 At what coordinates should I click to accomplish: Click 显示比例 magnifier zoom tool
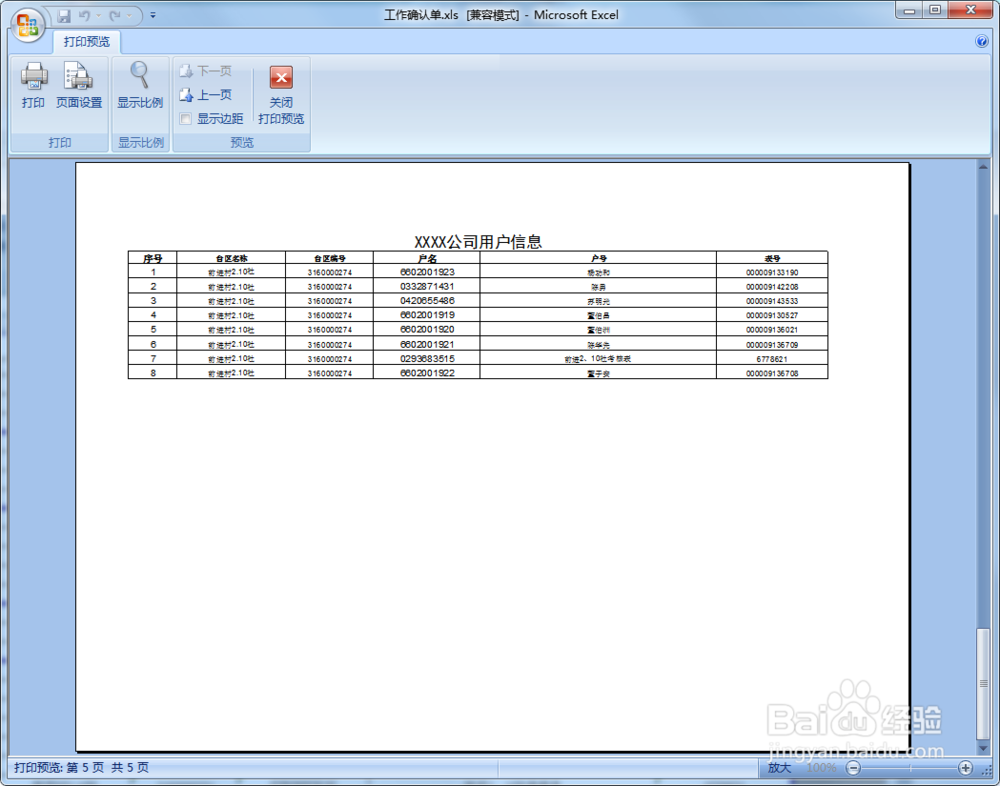tap(140, 85)
